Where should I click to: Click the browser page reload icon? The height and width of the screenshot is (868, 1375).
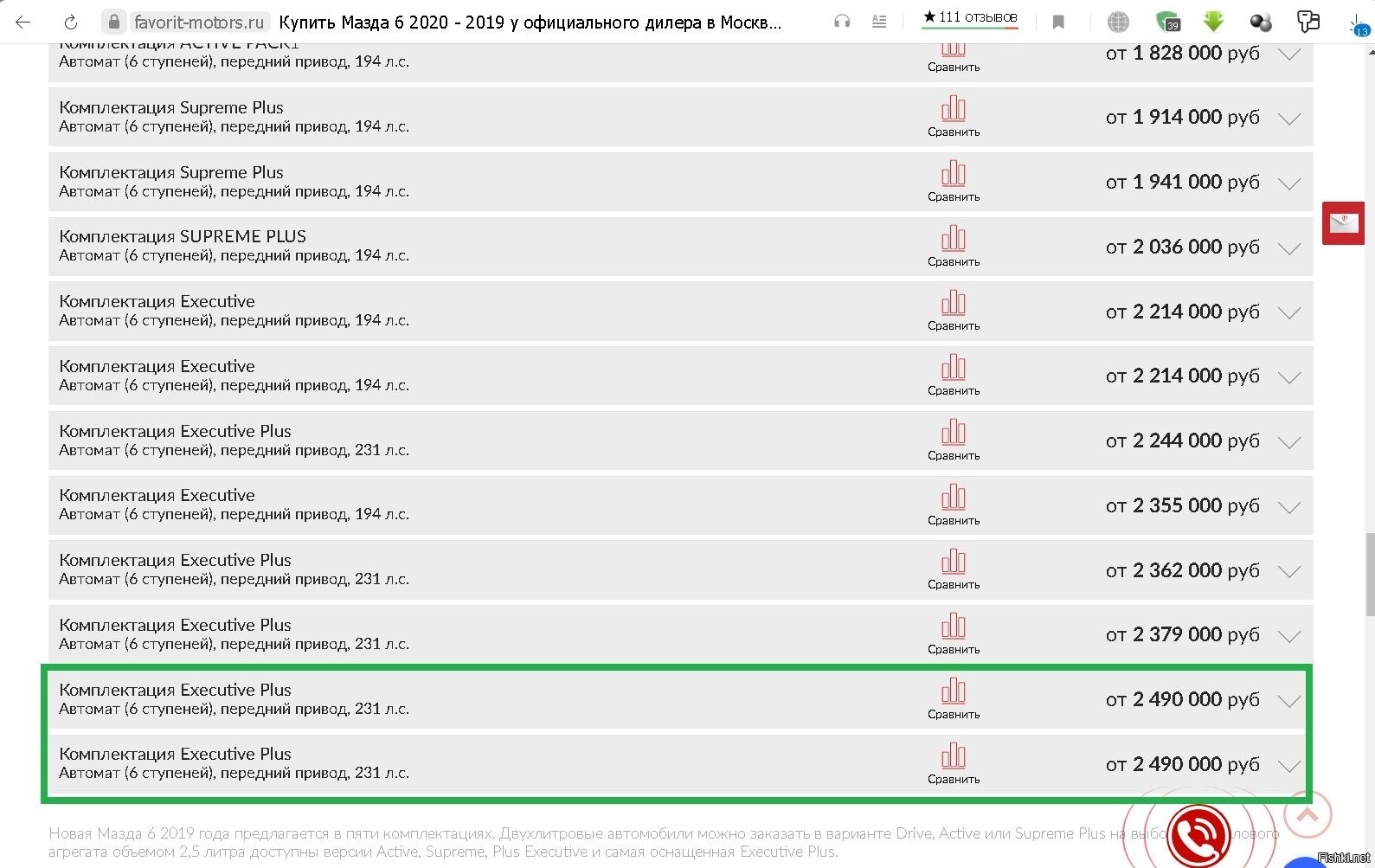tap(71, 23)
